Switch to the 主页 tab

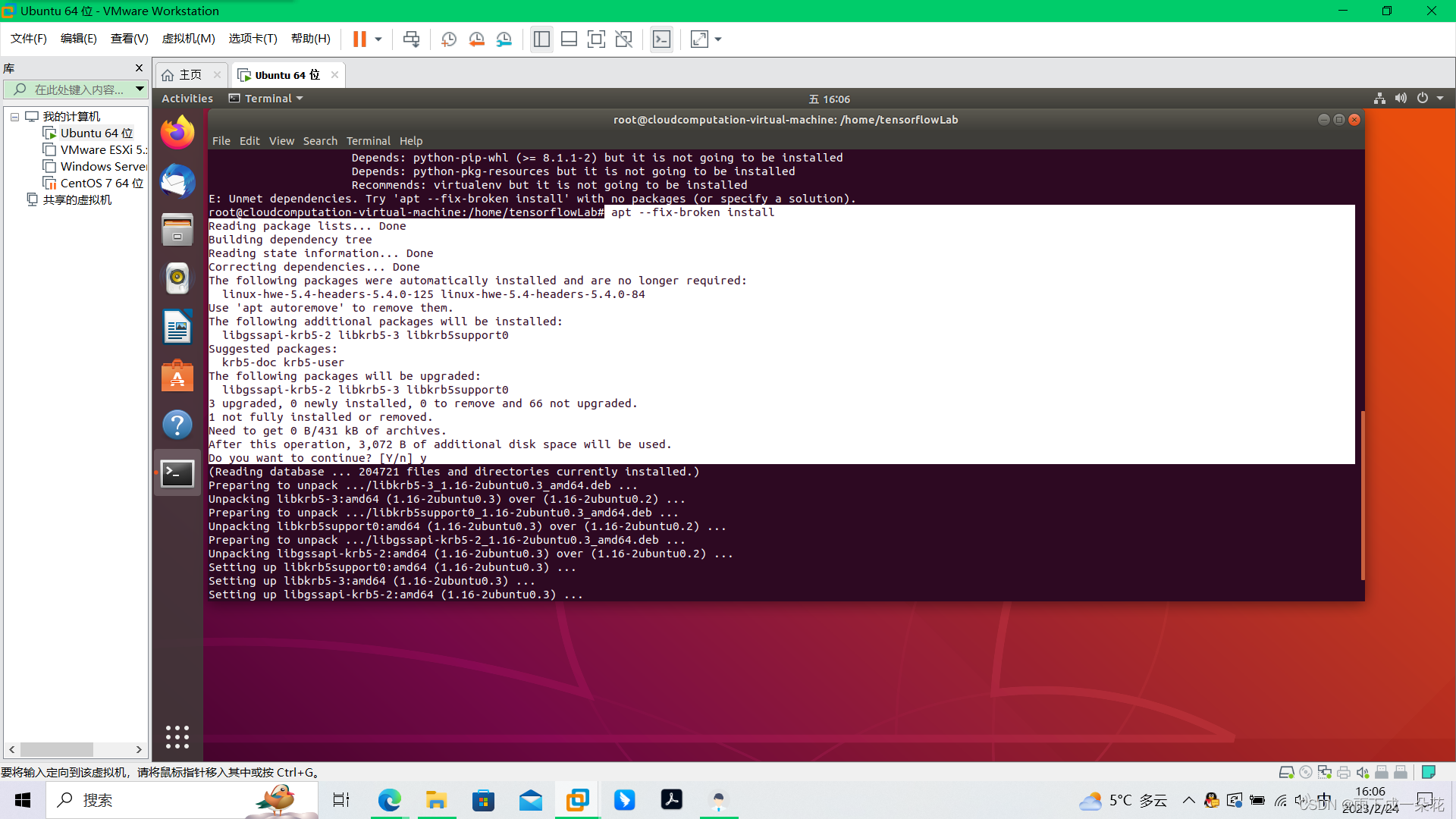[x=190, y=75]
